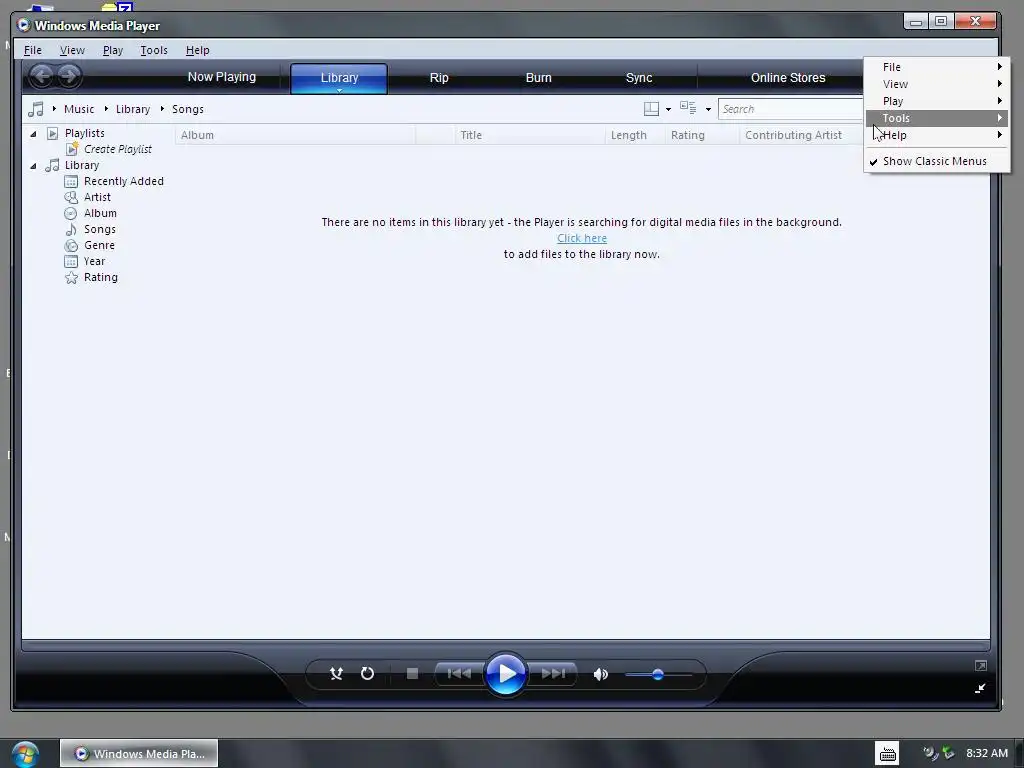Sort by the Rating column header

point(702,135)
